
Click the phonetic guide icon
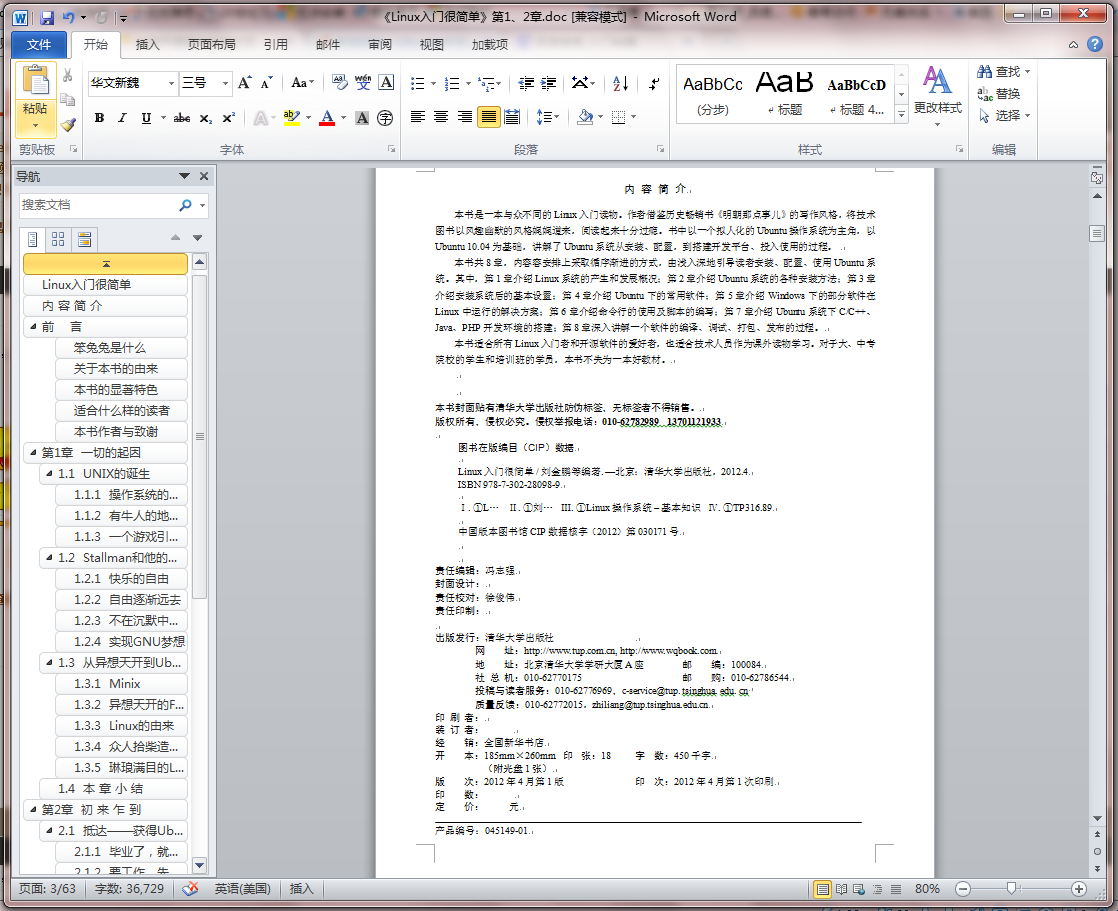pos(363,83)
